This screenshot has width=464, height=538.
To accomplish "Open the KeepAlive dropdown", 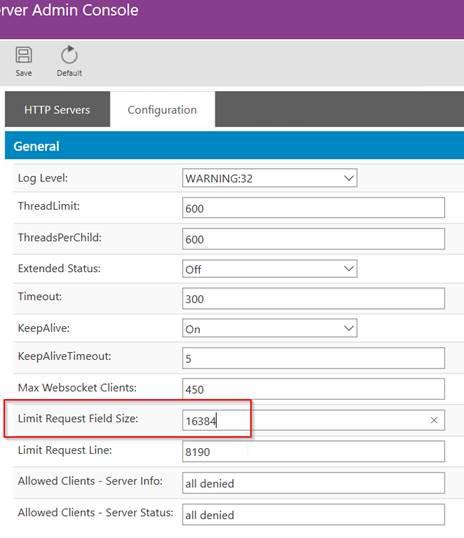I will pos(270,328).
